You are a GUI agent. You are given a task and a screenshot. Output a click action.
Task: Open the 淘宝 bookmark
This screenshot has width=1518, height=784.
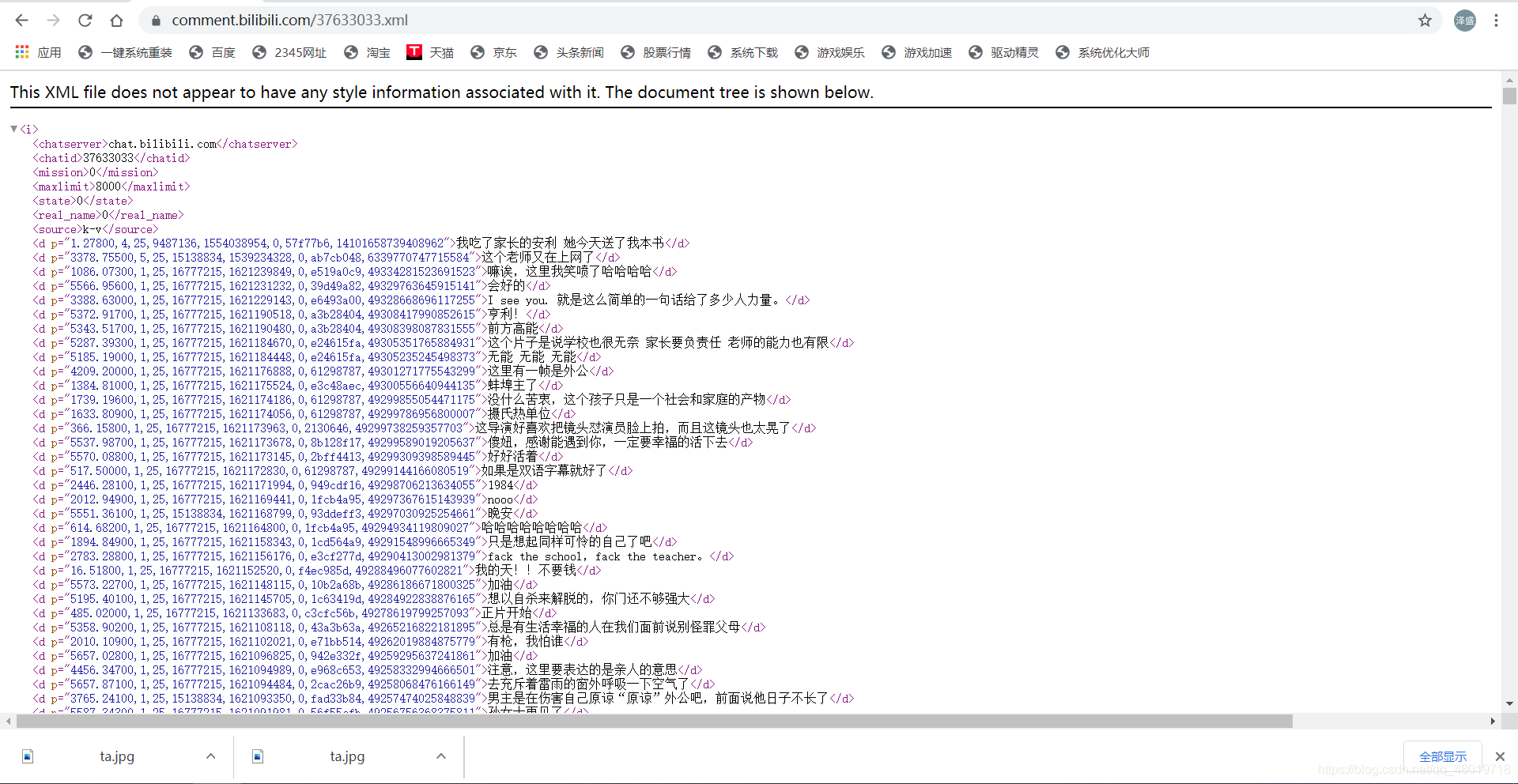pyautogui.click(x=367, y=52)
